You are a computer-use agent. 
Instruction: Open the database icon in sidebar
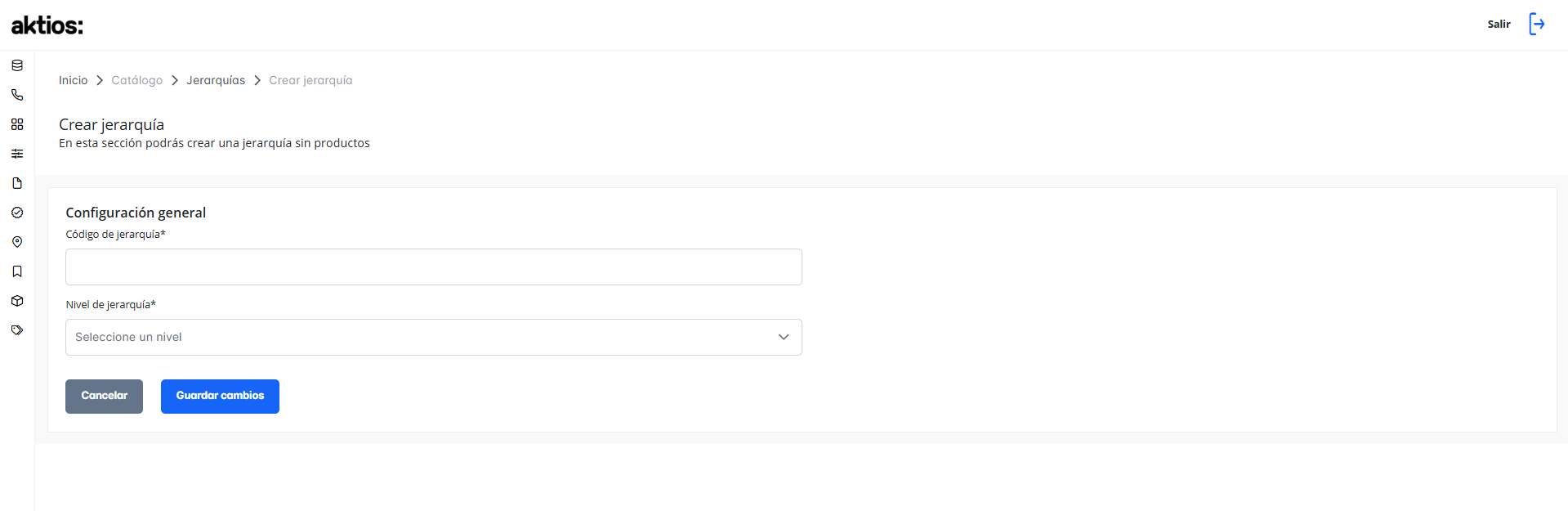tap(17, 65)
